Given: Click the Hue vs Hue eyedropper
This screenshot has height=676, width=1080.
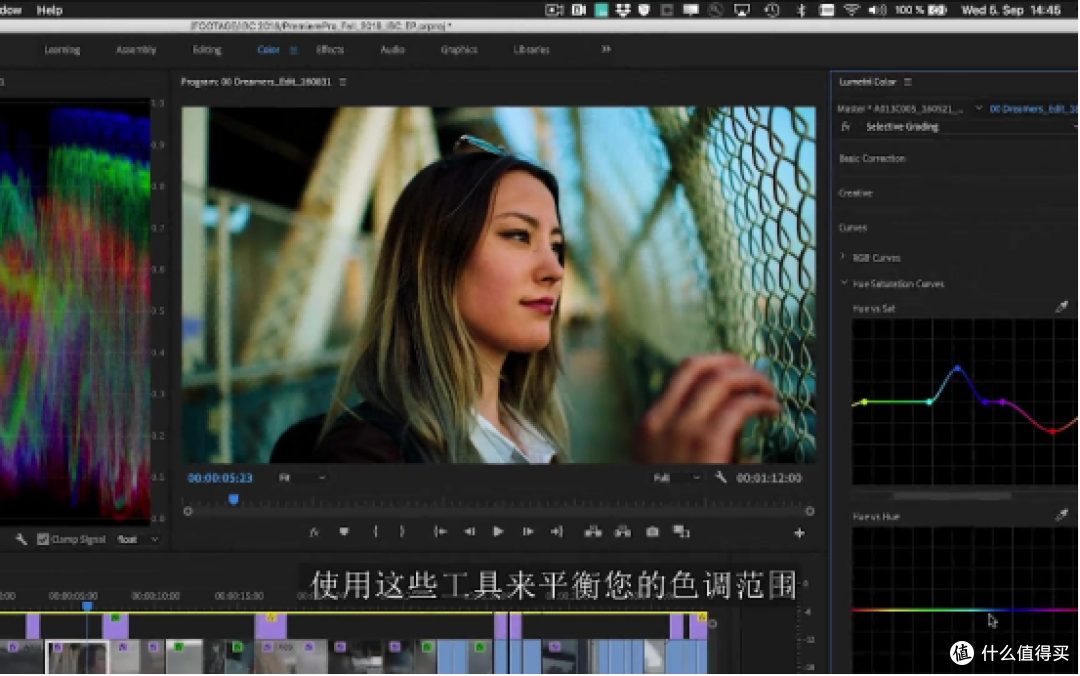Looking at the screenshot, I should (x=1061, y=515).
